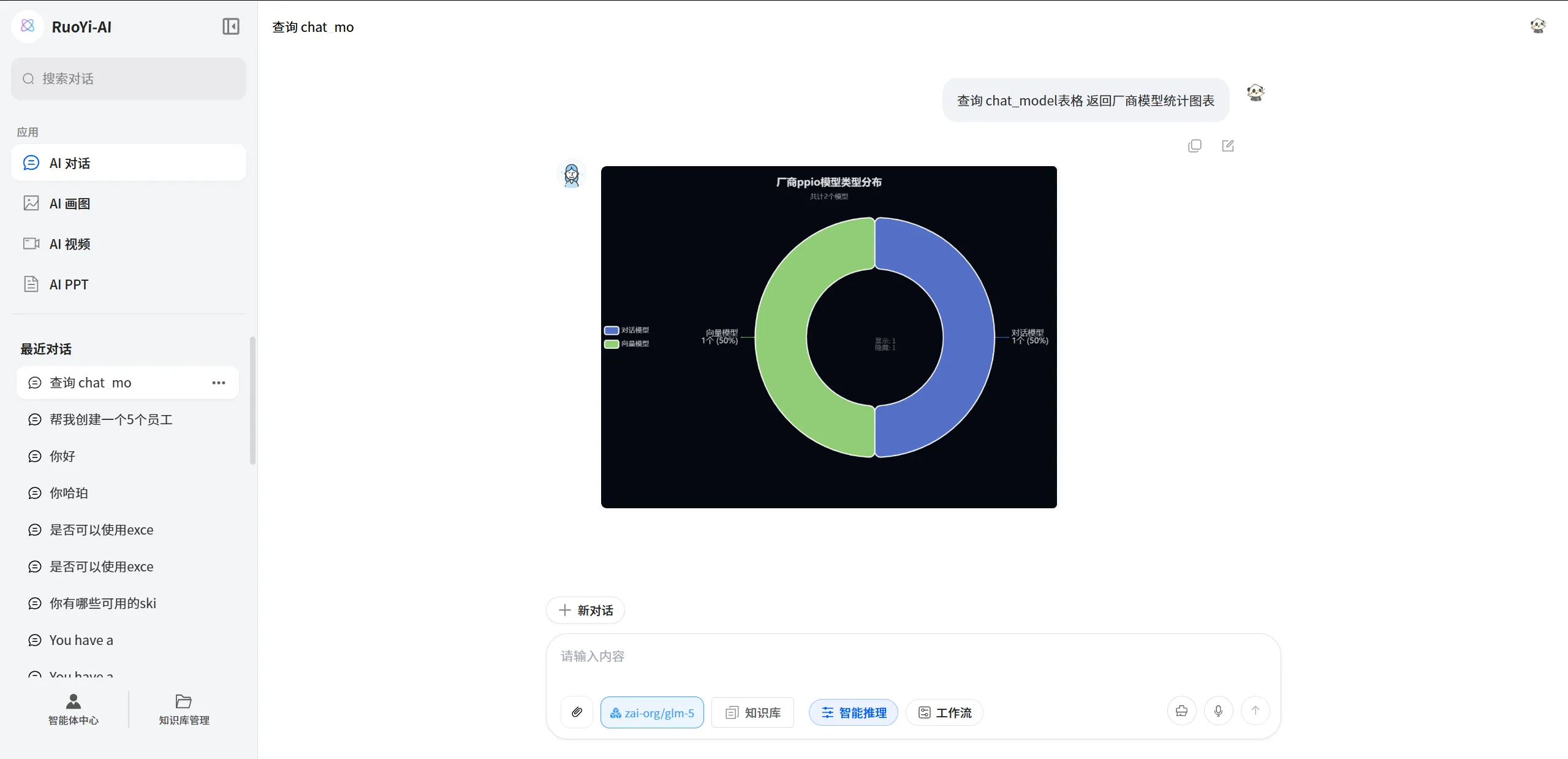This screenshot has width=1568, height=759.
Task: Open user avatar at top right
Action: point(1537,26)
